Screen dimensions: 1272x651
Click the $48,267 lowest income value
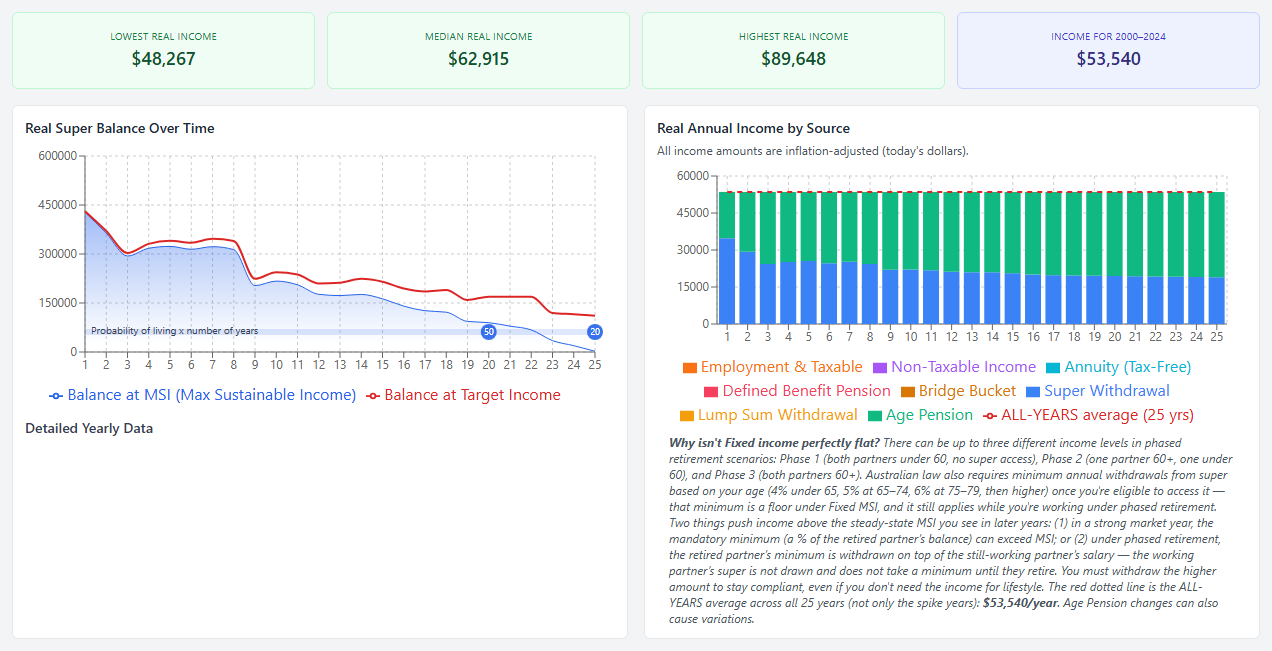163,59
